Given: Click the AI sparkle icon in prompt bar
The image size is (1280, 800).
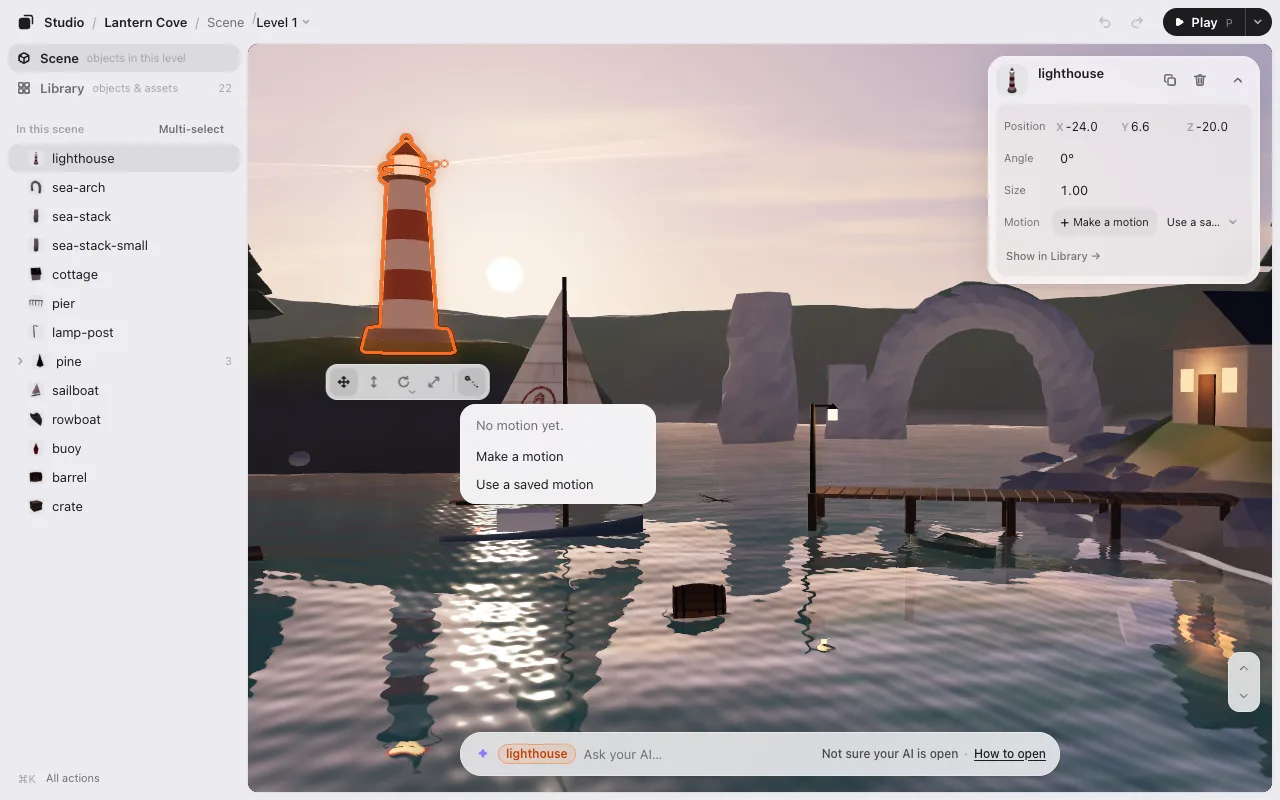Looking at the screenshot, I should pyautogui.click(x=483, y=754).
